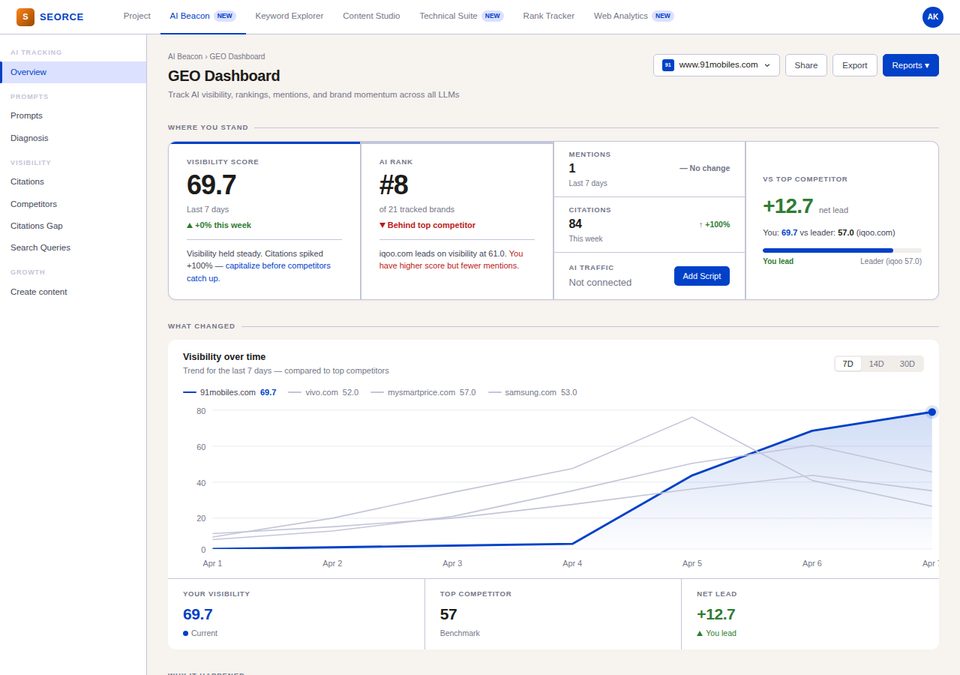Click the vs top competitor lead progress bar
The height and width of the screenshot is (675, 960).
842,251
